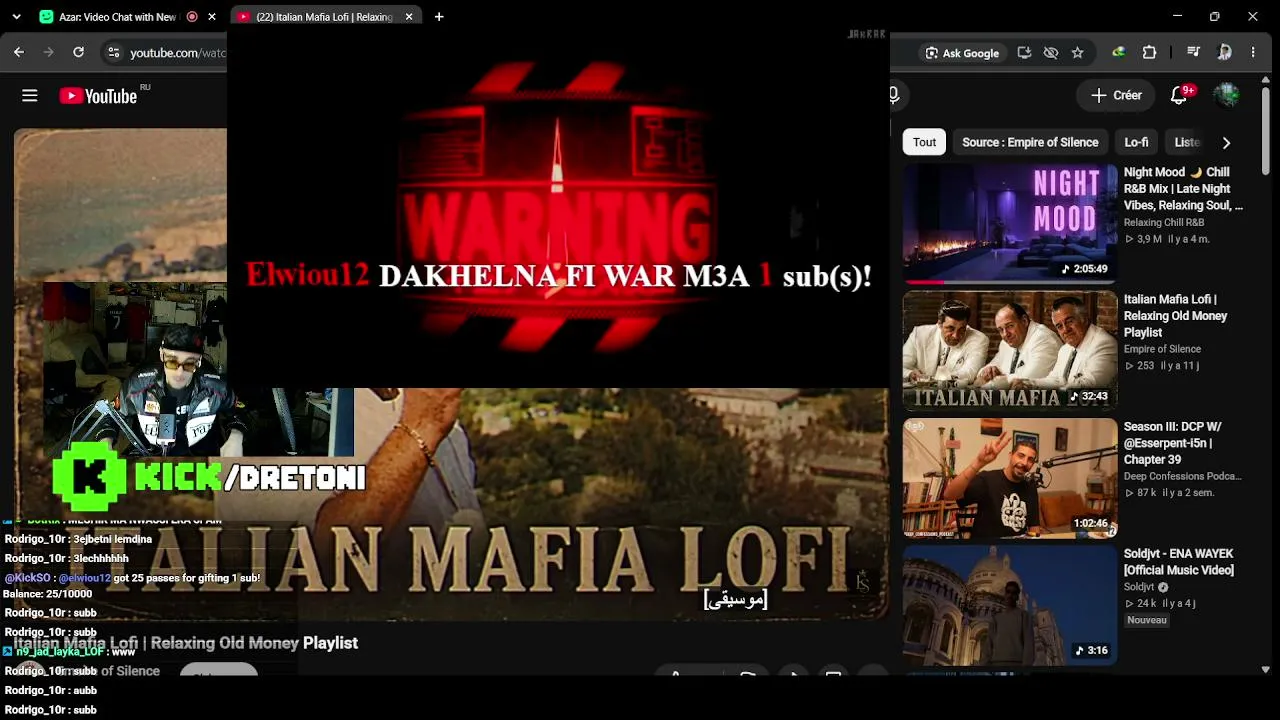The image size is (1280, 720).
Task: Click the Kick /DRETONI overlay logo
Action: [x=209, y=477]
